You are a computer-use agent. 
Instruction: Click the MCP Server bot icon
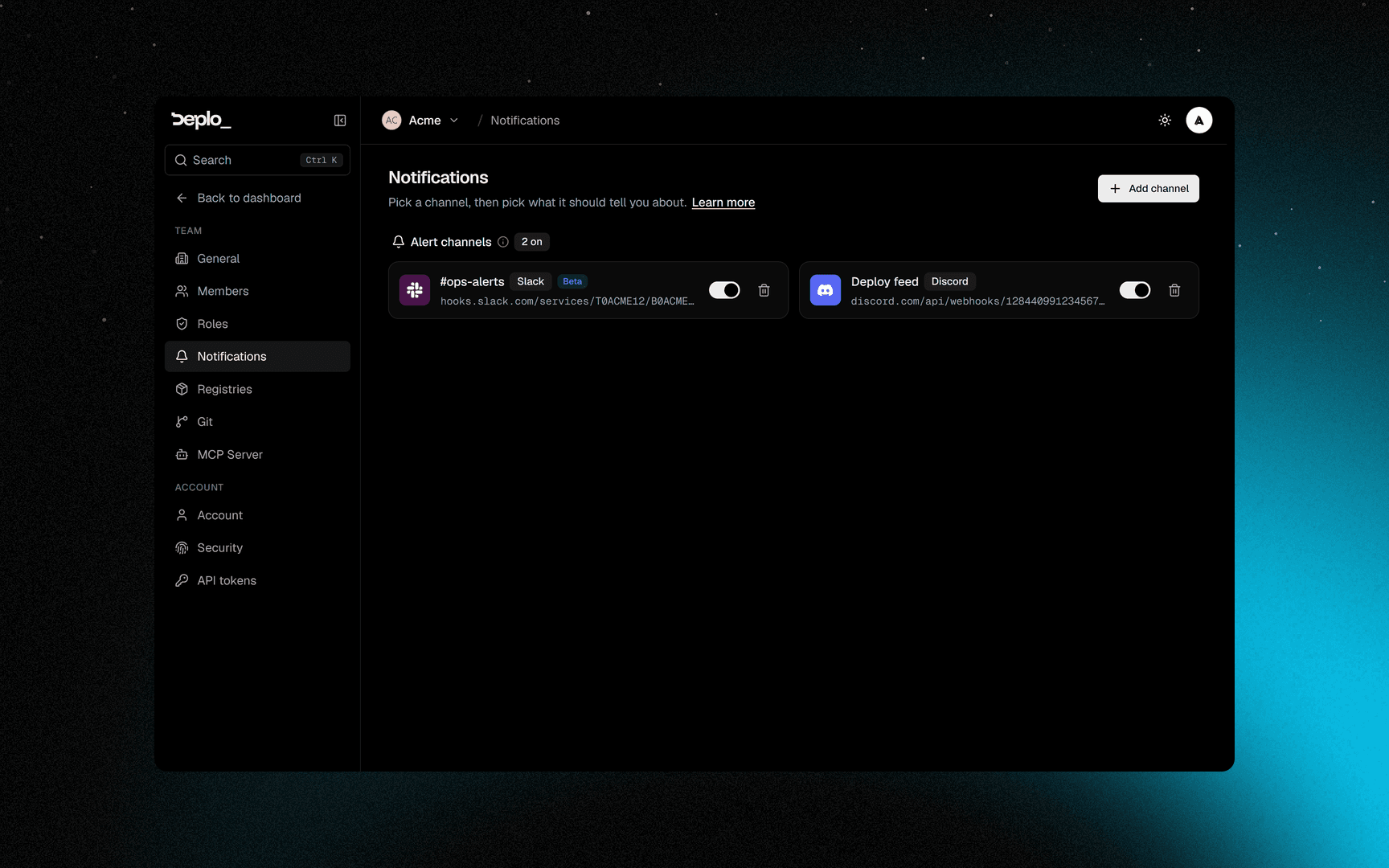pyautogui.click(x=182, y=454)
